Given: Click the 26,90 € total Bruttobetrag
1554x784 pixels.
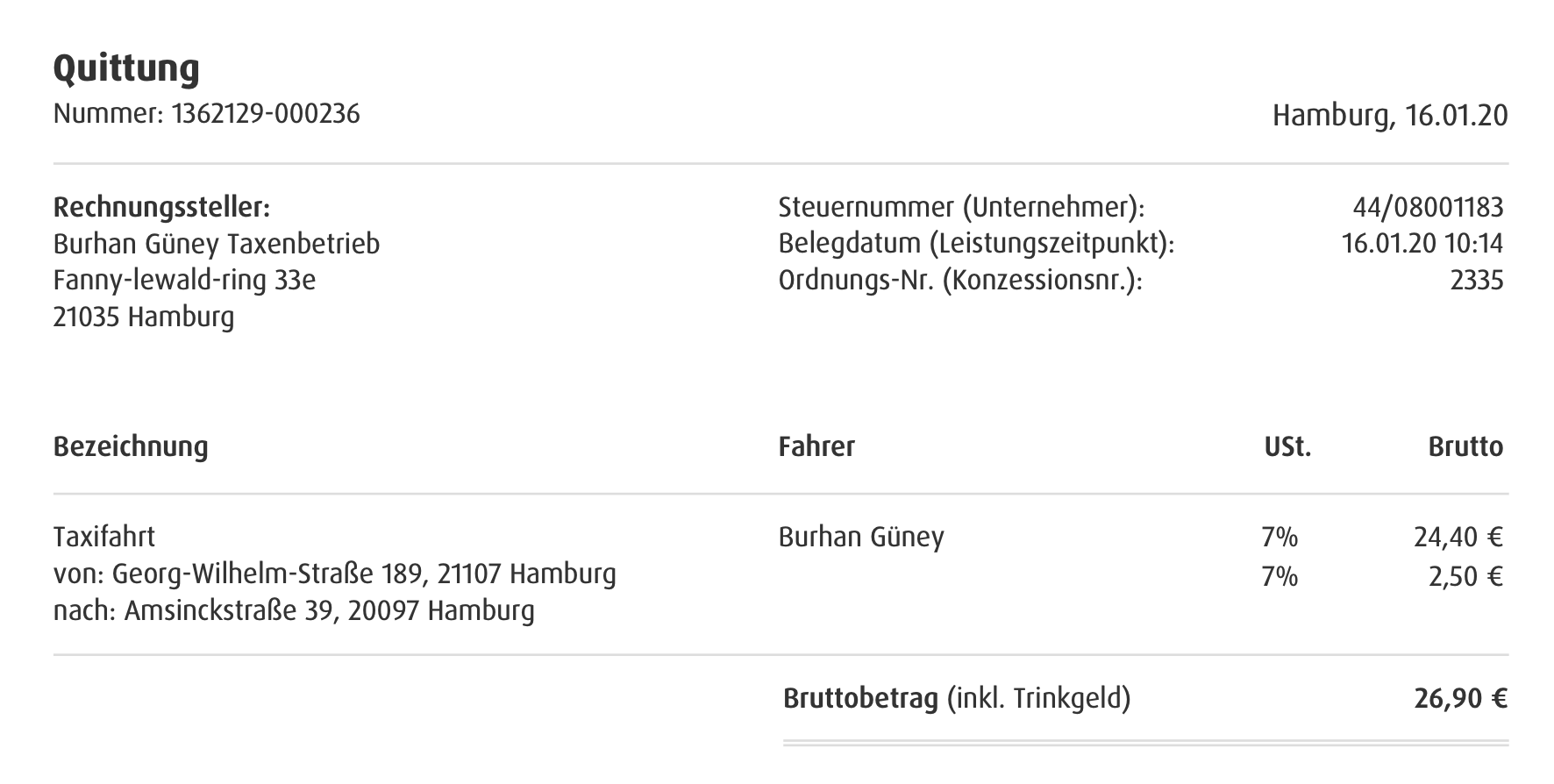Looking at the screenshot, I should (1460, 699).
